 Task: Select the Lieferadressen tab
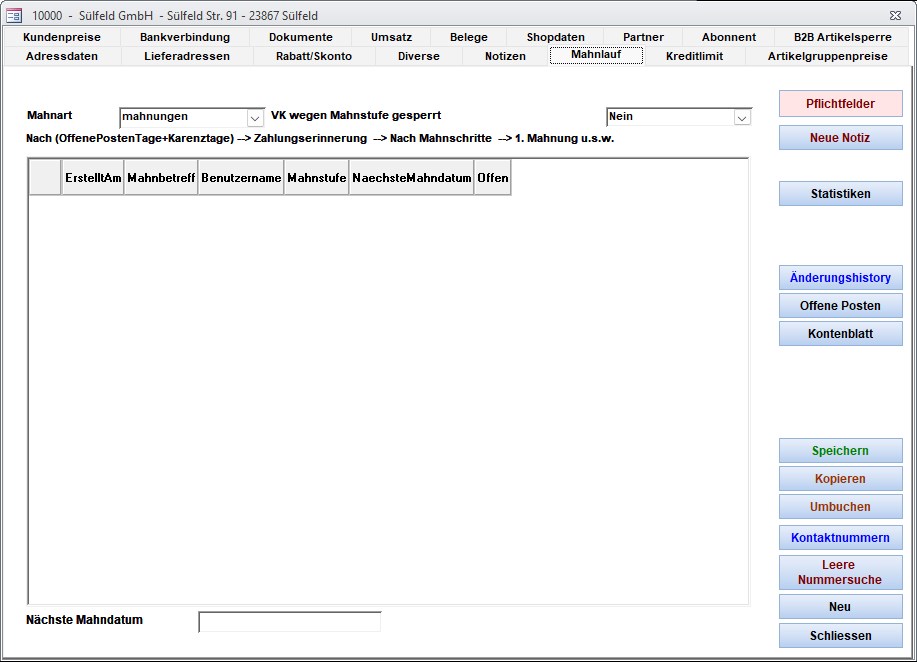coord(187,56)
